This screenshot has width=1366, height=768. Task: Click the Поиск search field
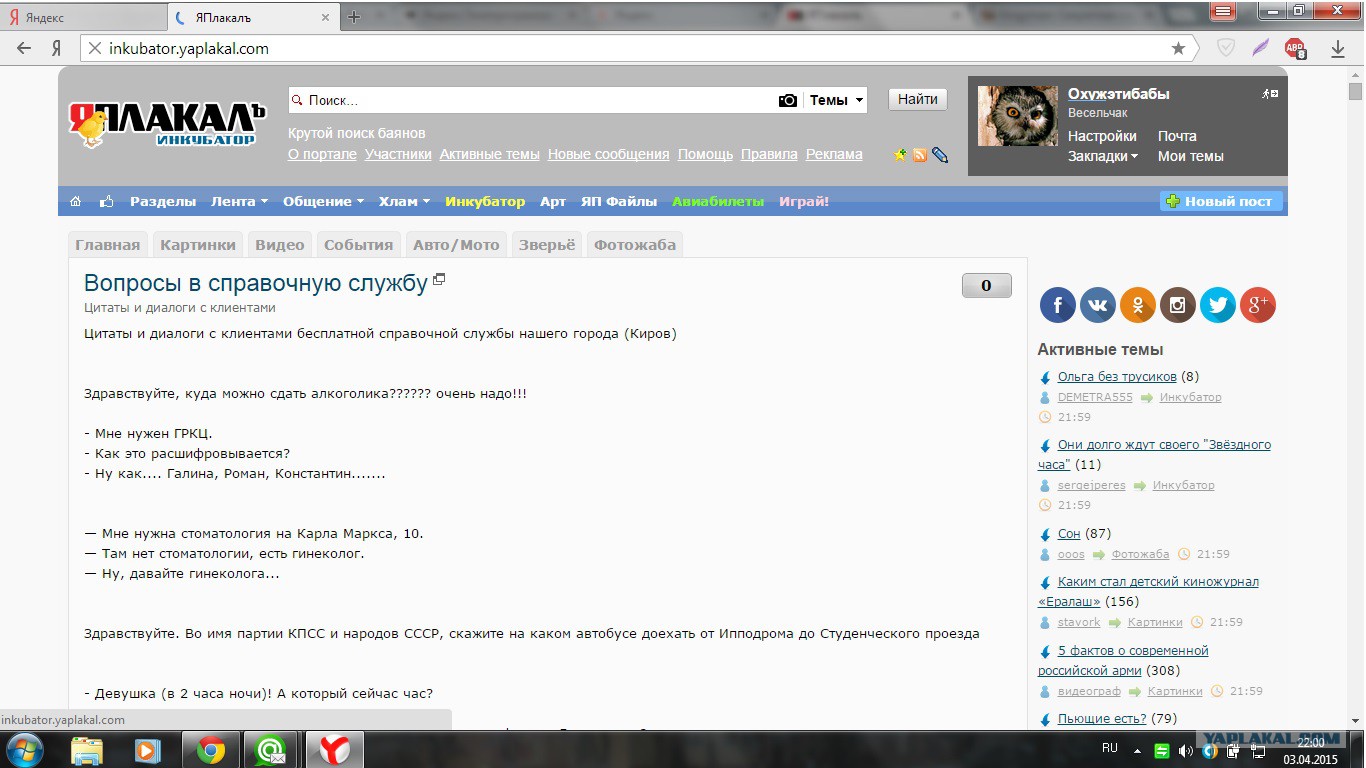532,100
